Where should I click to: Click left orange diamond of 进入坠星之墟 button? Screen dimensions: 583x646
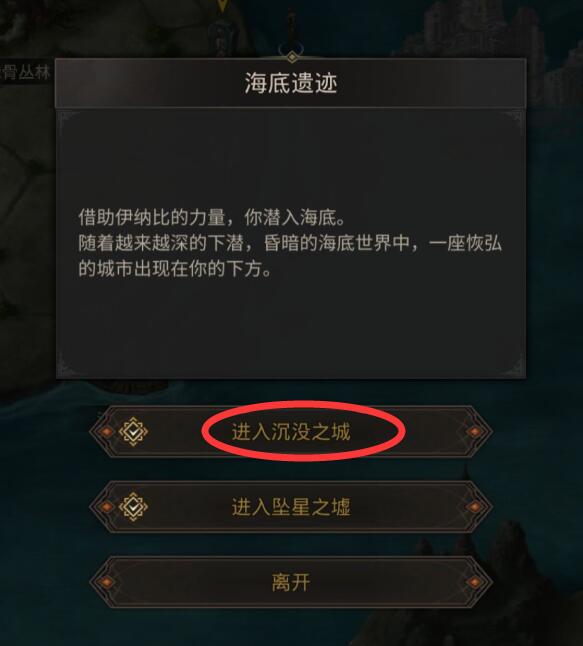[x=107, y=507]
